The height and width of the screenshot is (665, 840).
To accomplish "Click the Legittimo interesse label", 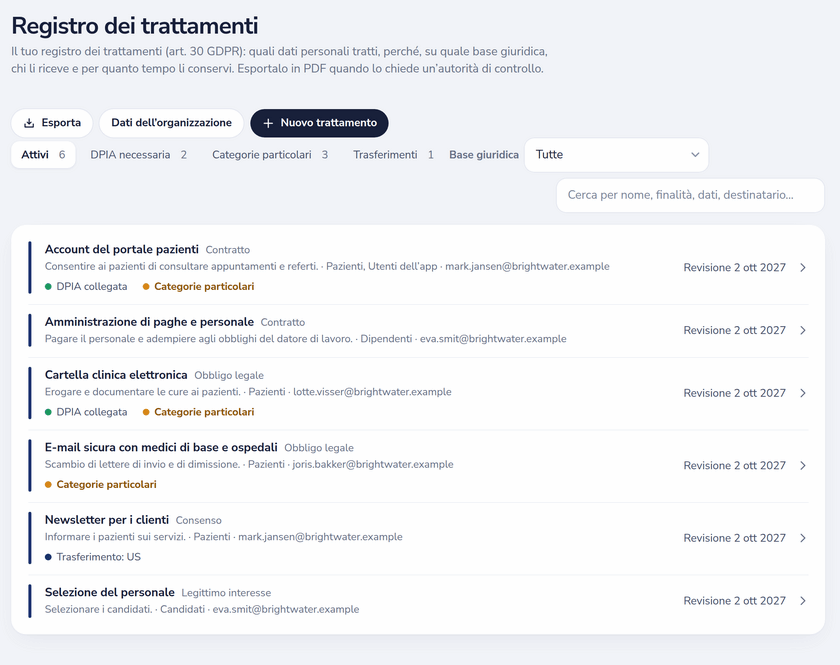I will [x=226, y=593].
